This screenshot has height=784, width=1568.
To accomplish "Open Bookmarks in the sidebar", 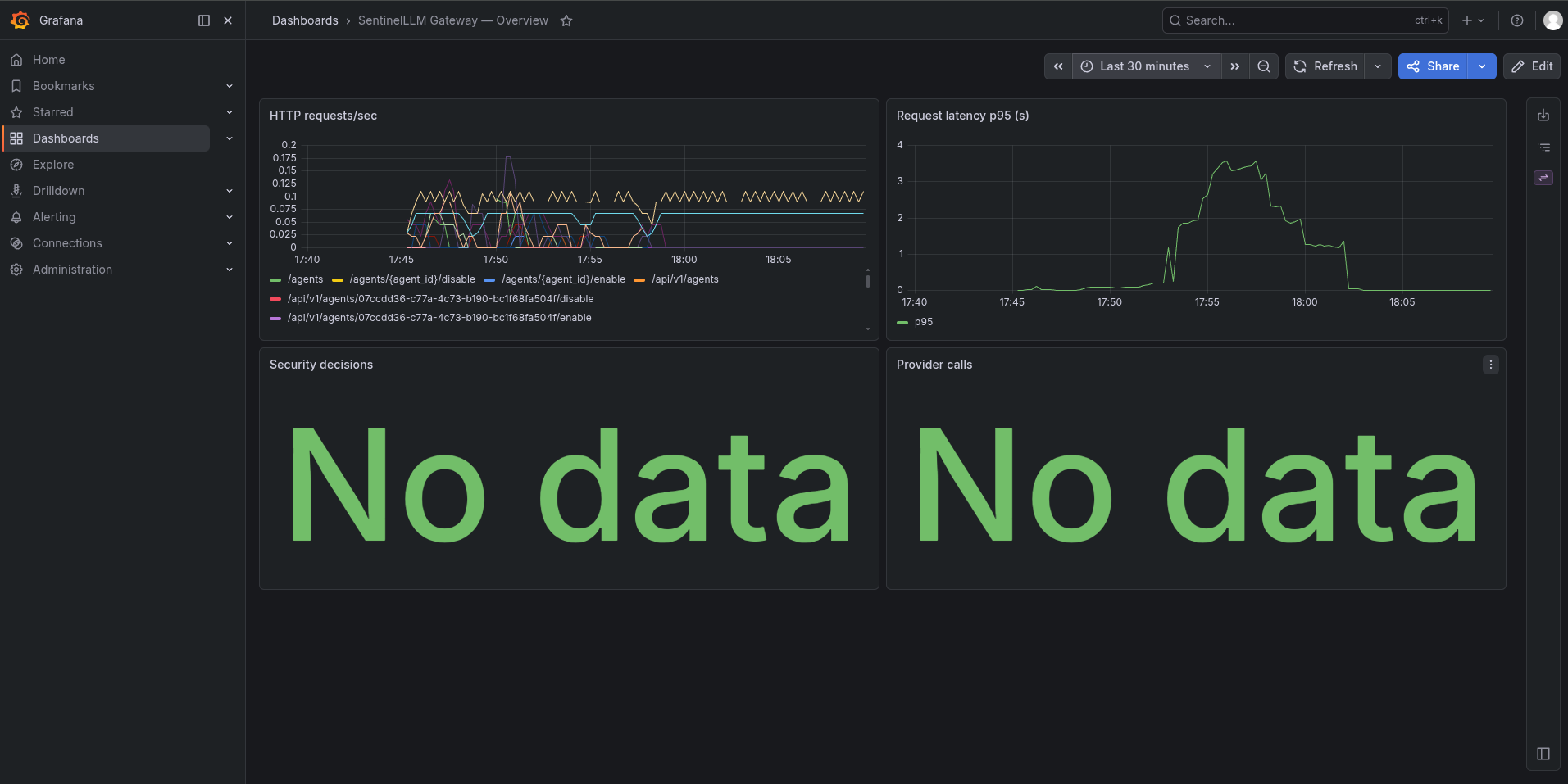I will [63, 86].
